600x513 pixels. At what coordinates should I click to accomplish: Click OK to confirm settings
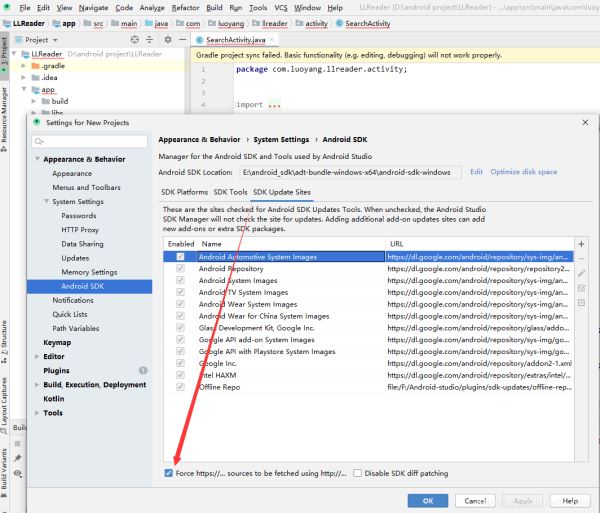click(x=428, y=501)
